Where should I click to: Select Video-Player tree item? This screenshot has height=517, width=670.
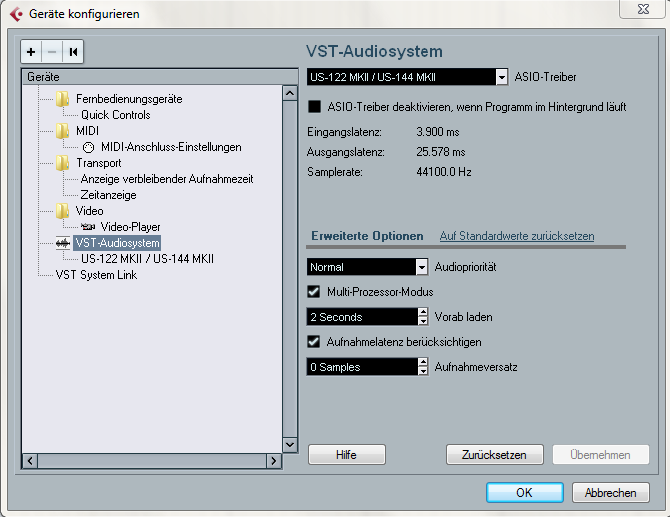pos(130,227)
